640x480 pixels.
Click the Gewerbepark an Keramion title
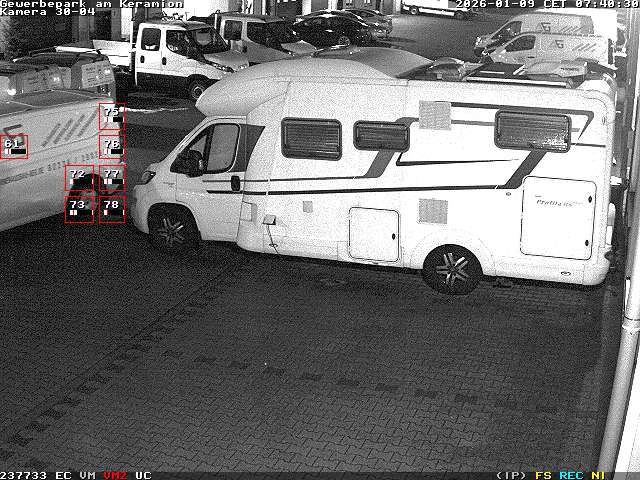pyautogui.click(x=91, y=4)
